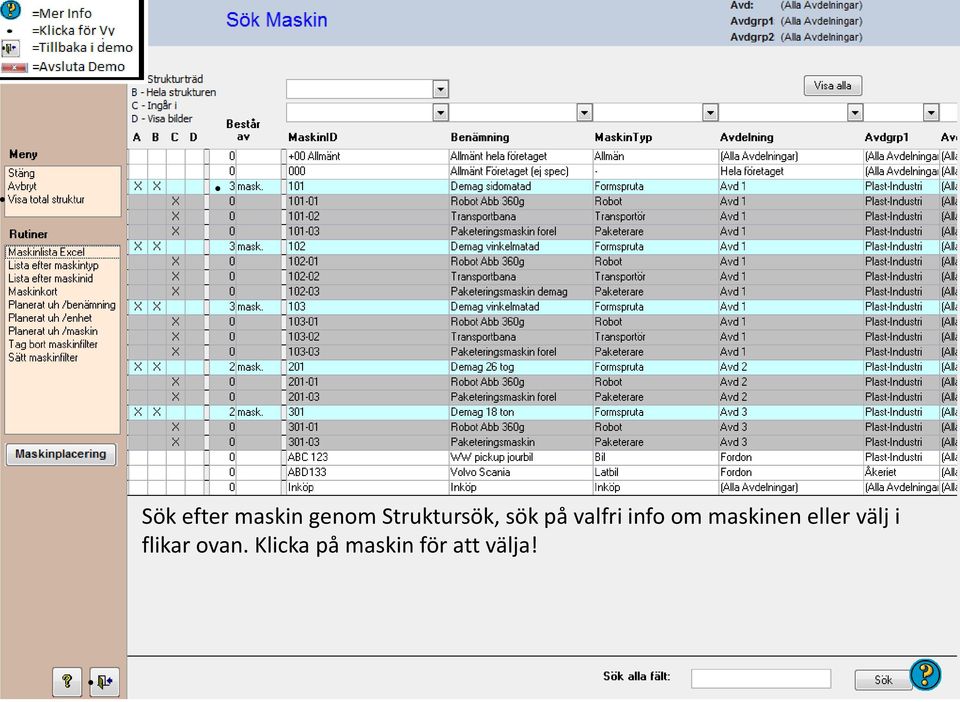This screenshot has width=960, height=702.
Task: Click 3 mask. in the row for 103
Action: point(246,307)
